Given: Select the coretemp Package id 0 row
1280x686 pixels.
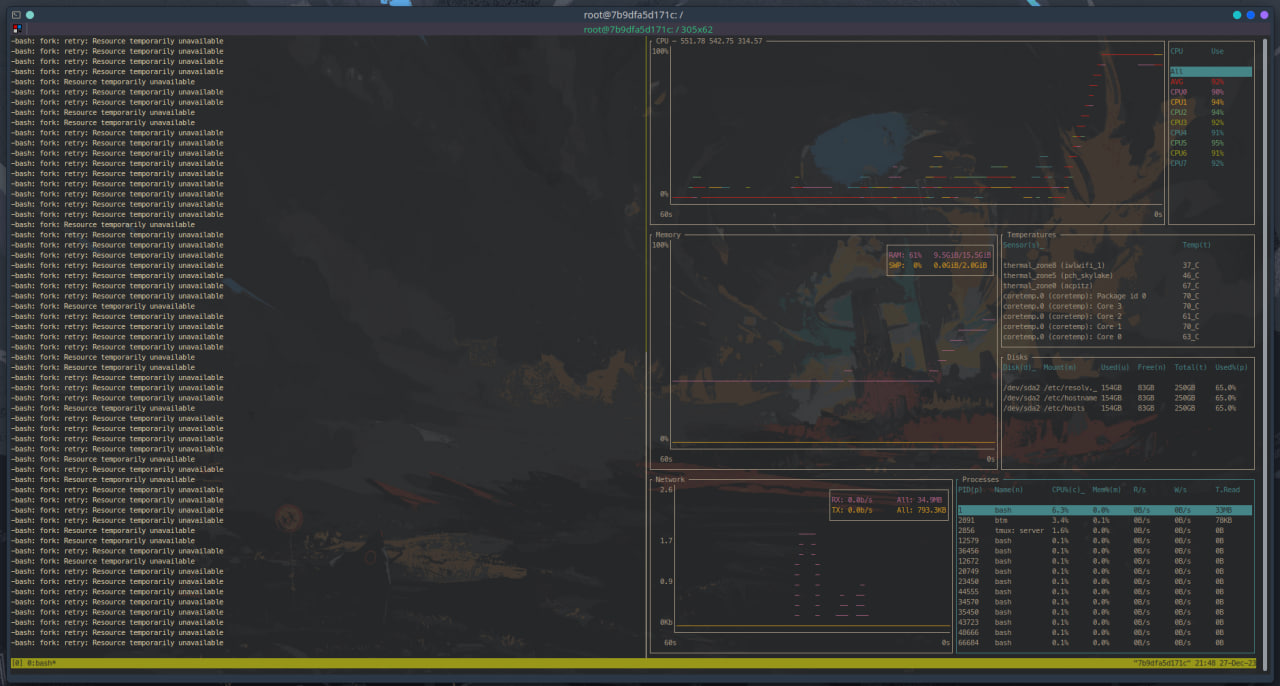Looking at the screenshot, I should click(1127, 296).
